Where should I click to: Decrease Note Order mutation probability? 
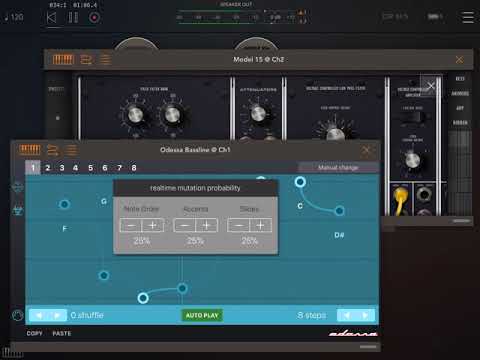point(131,225)
